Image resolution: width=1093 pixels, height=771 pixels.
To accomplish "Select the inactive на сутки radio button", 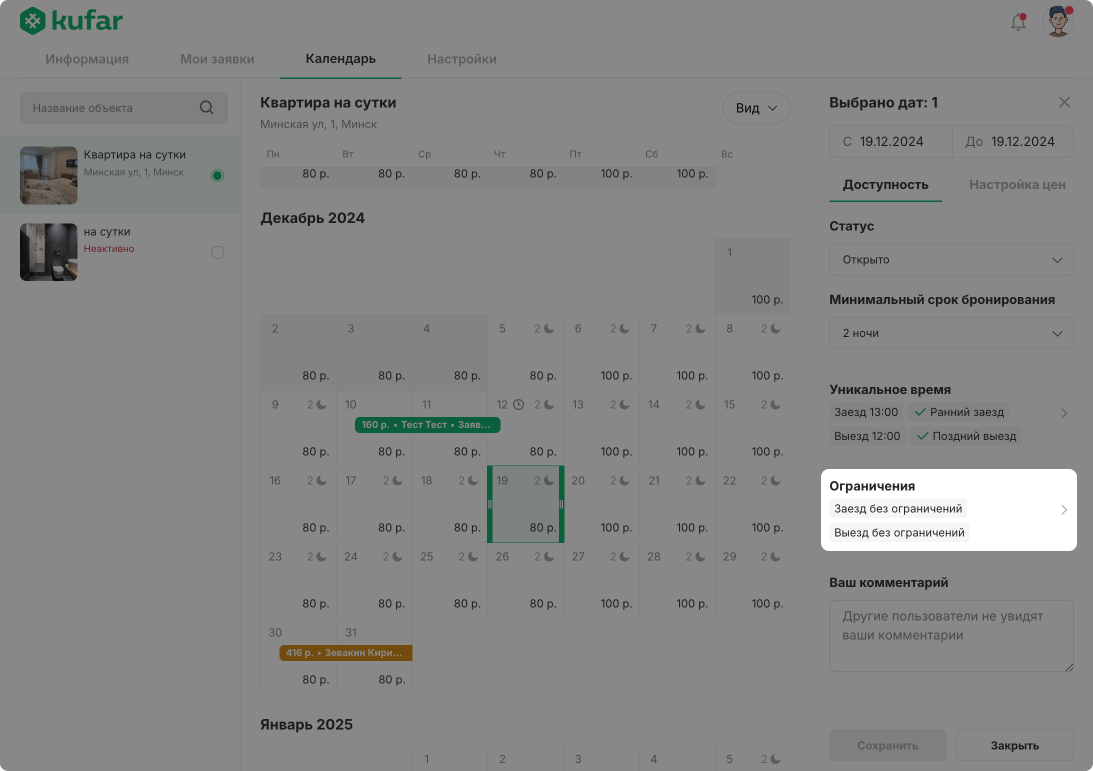I will [x=217, y=252].
